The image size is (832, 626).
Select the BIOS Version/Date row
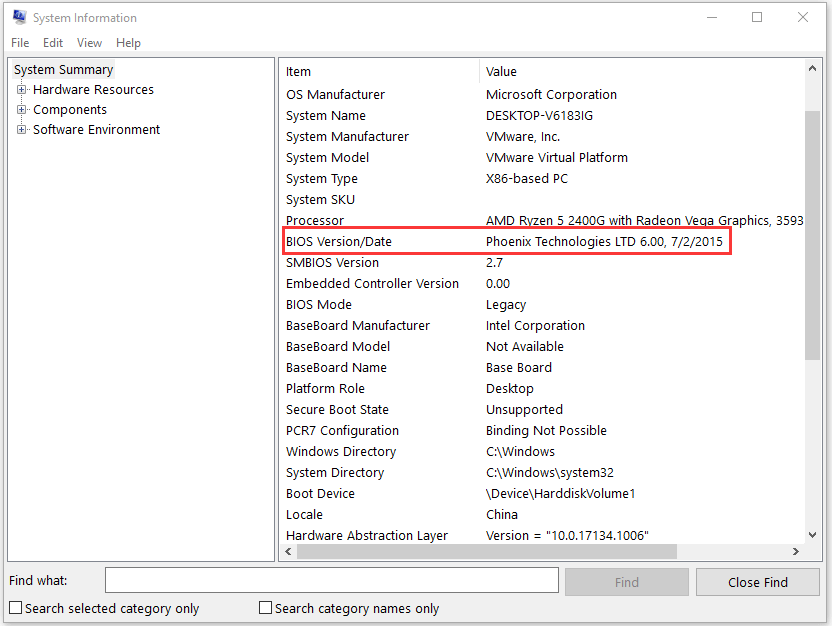(542, 242)
